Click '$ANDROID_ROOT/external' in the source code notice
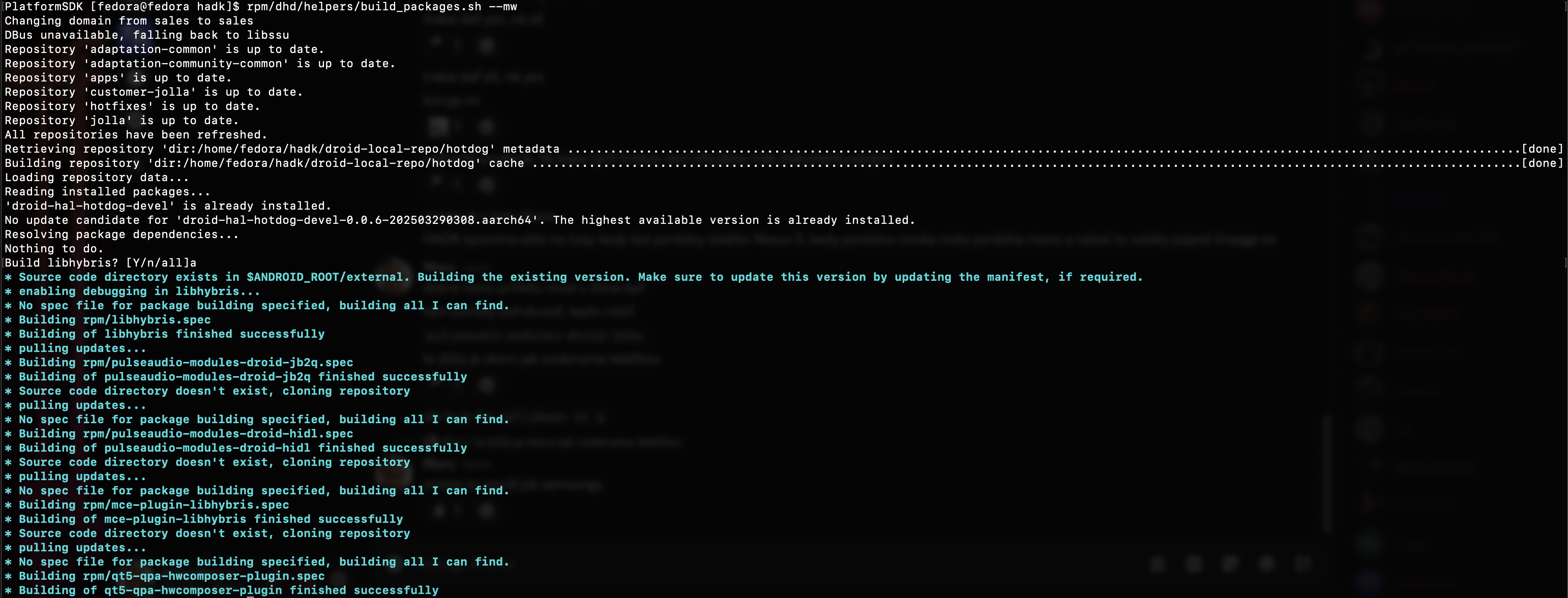1568x598 pixels. click(x=324, y=277)
